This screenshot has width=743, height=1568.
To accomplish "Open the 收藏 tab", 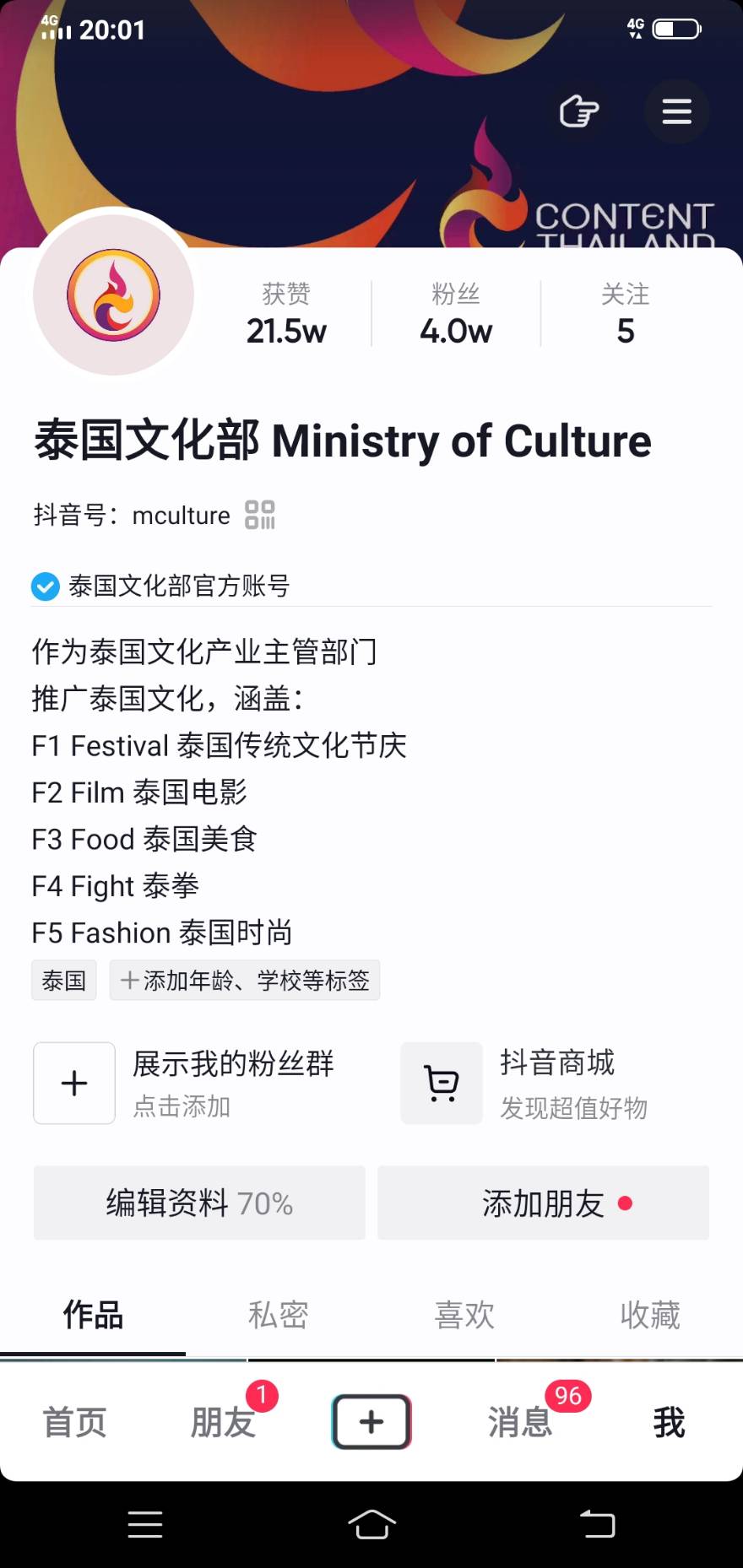I will click(x=650, y=1315).
